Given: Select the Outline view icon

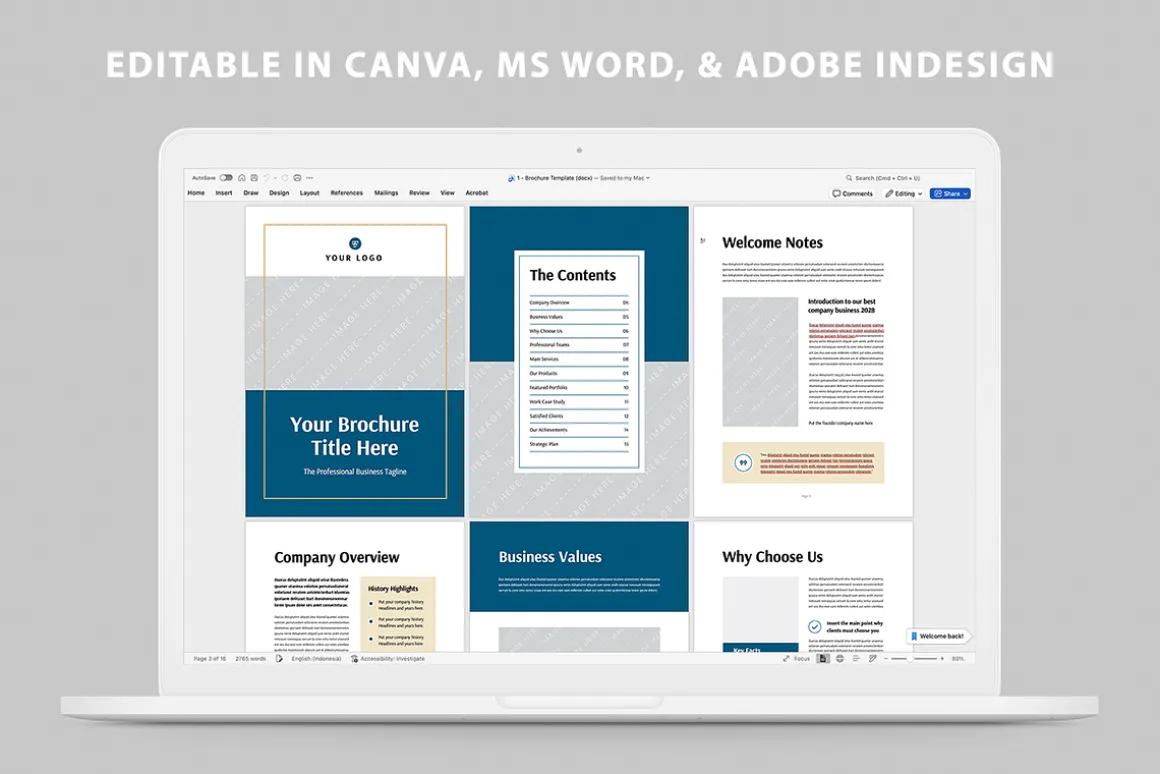Looking at the screenshot, I should click(x=856, y=659).
